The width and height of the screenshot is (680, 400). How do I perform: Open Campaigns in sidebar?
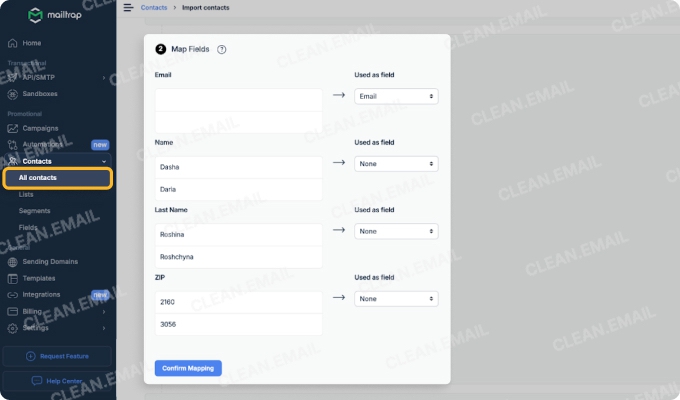40,128
